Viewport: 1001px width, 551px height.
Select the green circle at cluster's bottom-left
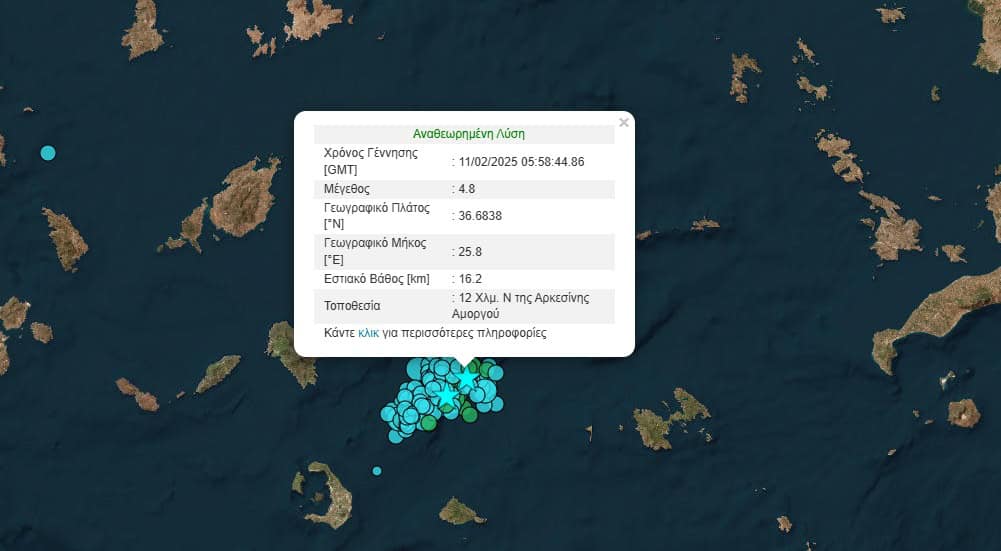point(428,423)
